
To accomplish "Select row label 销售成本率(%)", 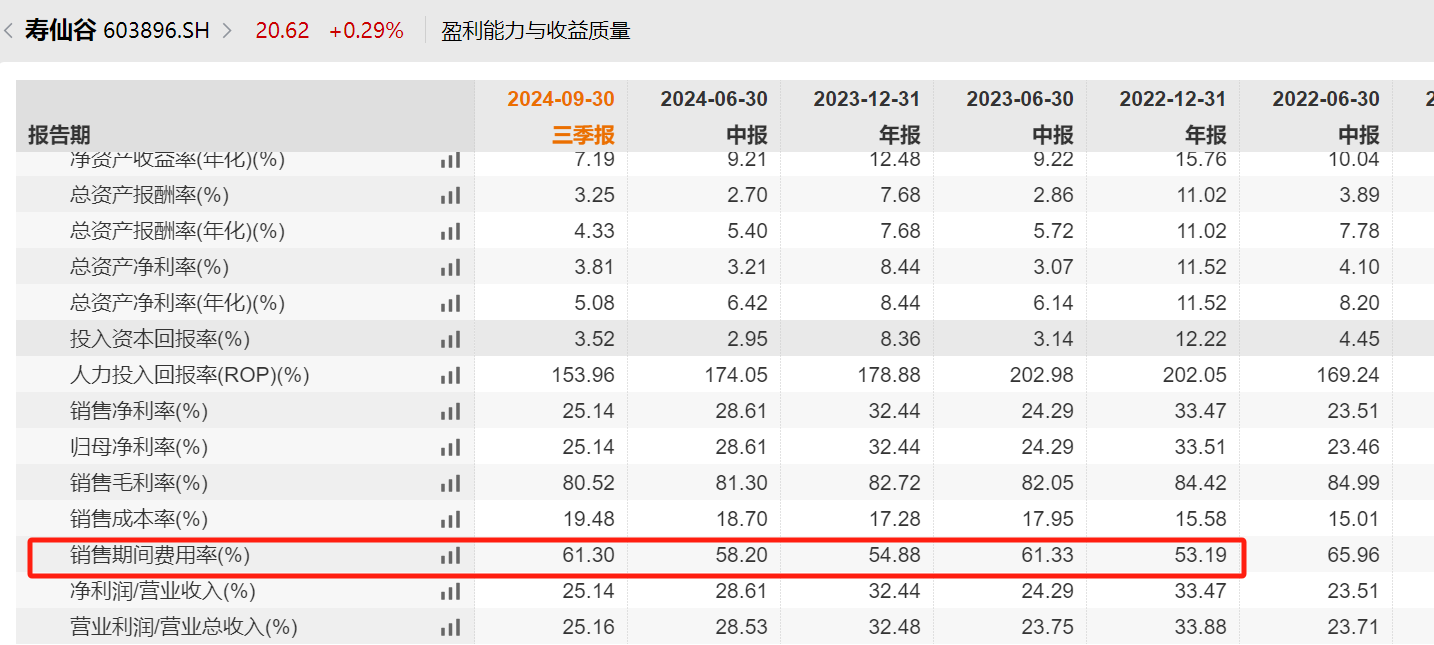I will click(138, 519).
